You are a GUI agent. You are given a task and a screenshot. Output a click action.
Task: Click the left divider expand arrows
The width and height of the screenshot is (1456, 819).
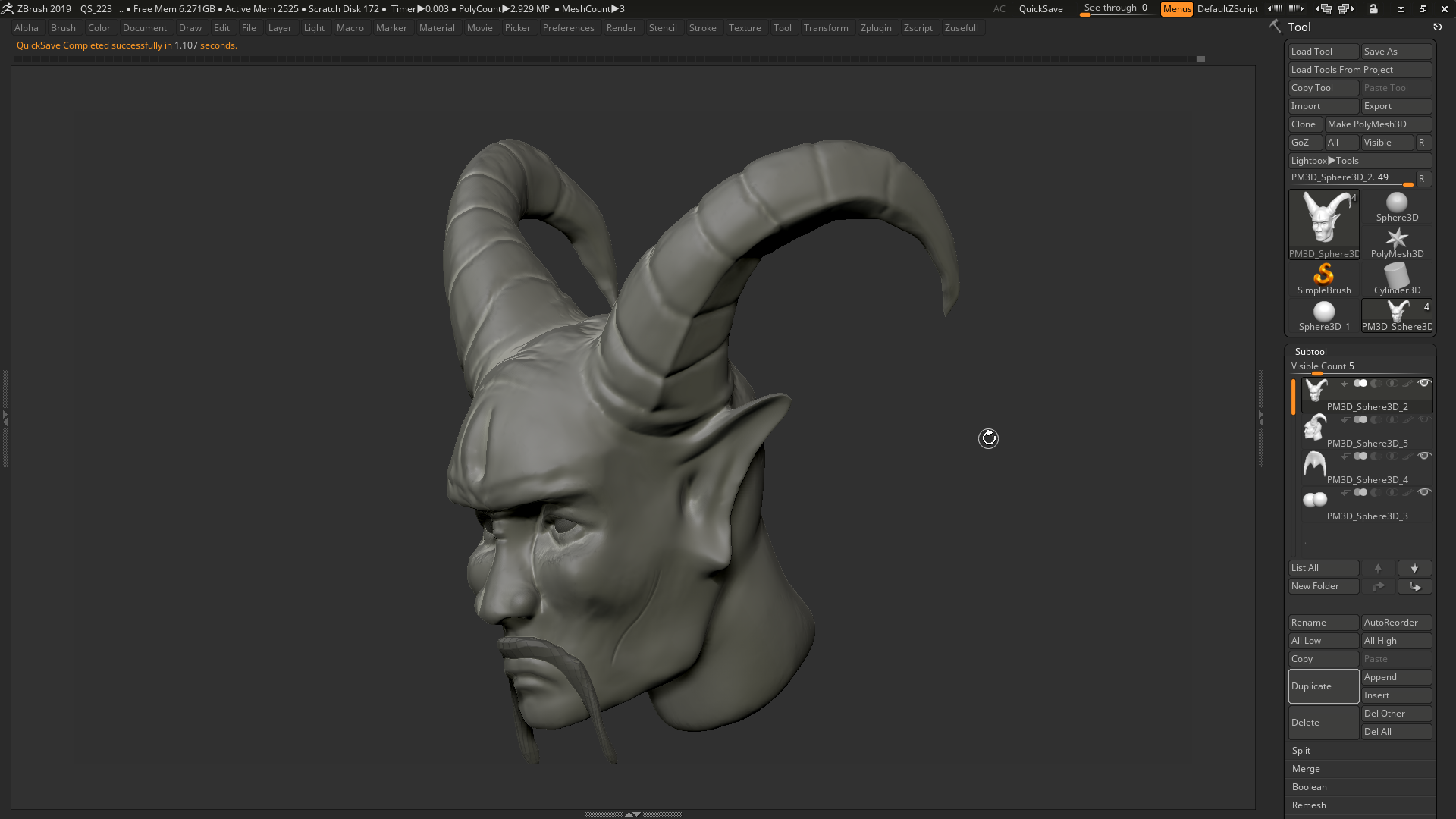5,417
